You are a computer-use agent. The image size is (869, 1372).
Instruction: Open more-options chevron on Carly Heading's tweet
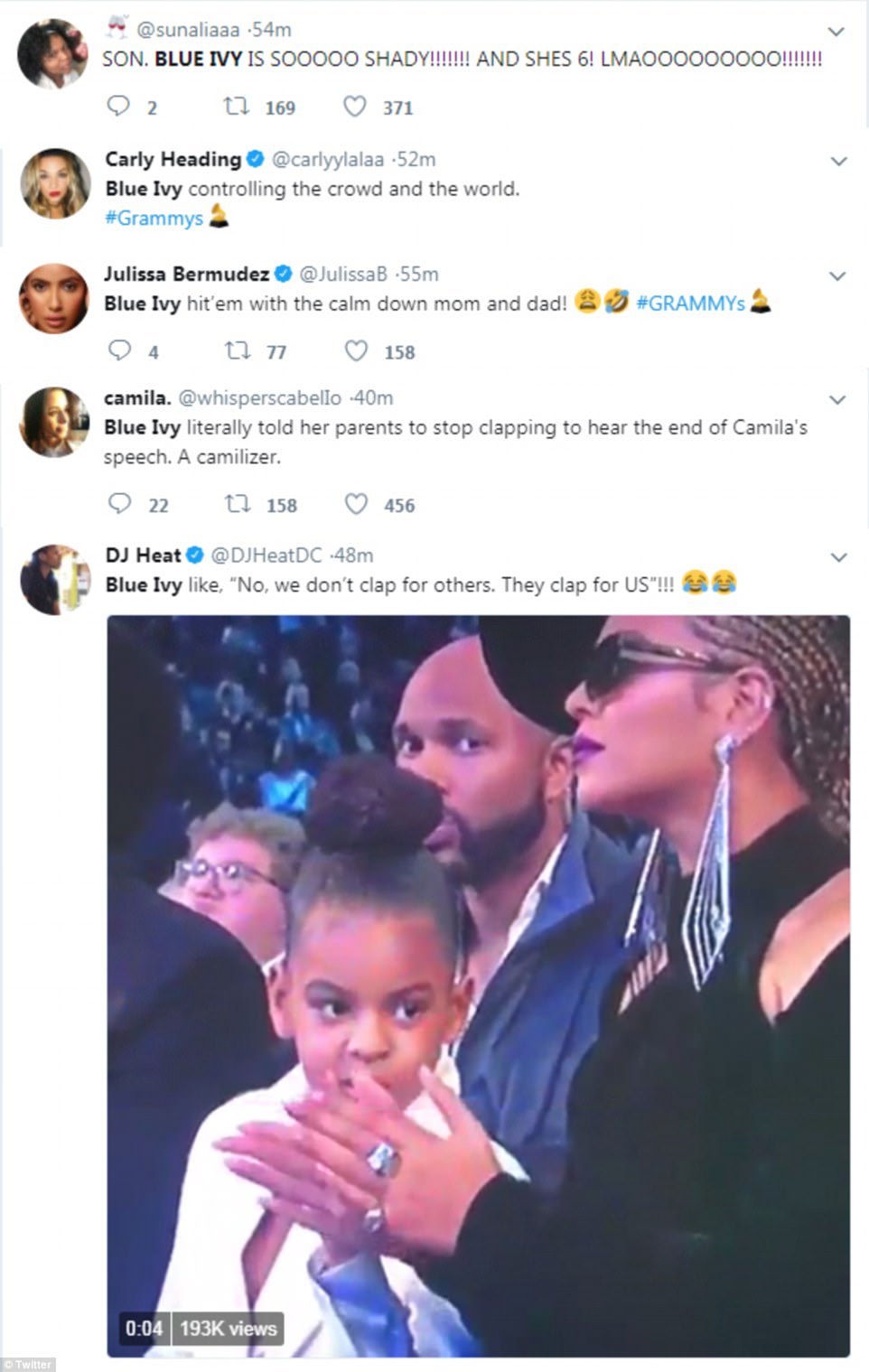(838, 162)
